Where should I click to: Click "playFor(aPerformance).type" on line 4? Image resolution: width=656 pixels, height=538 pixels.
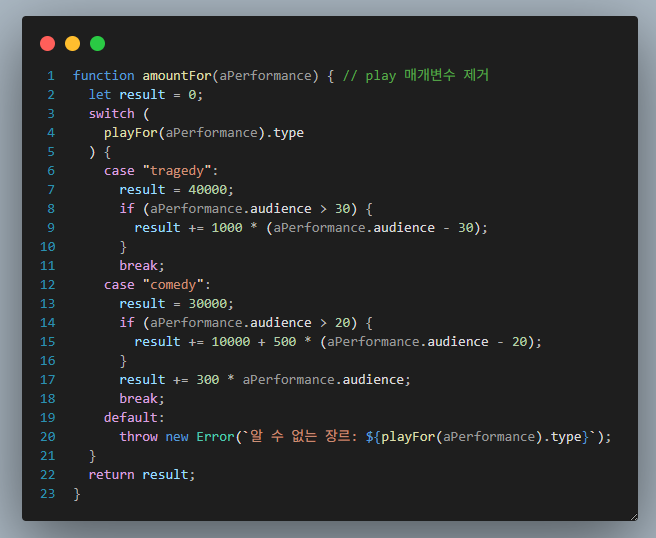(x=204, y=133)
